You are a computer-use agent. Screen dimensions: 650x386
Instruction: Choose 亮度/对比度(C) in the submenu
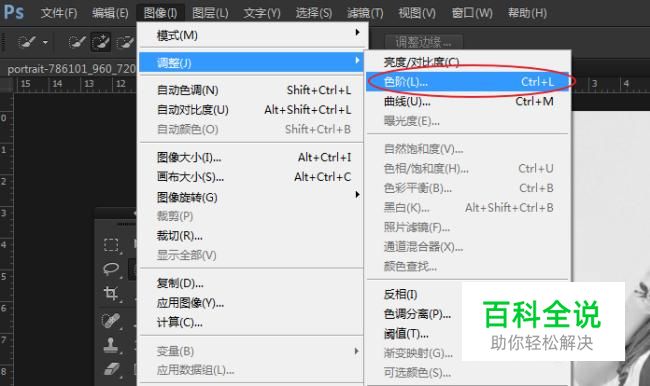(468, 62)
